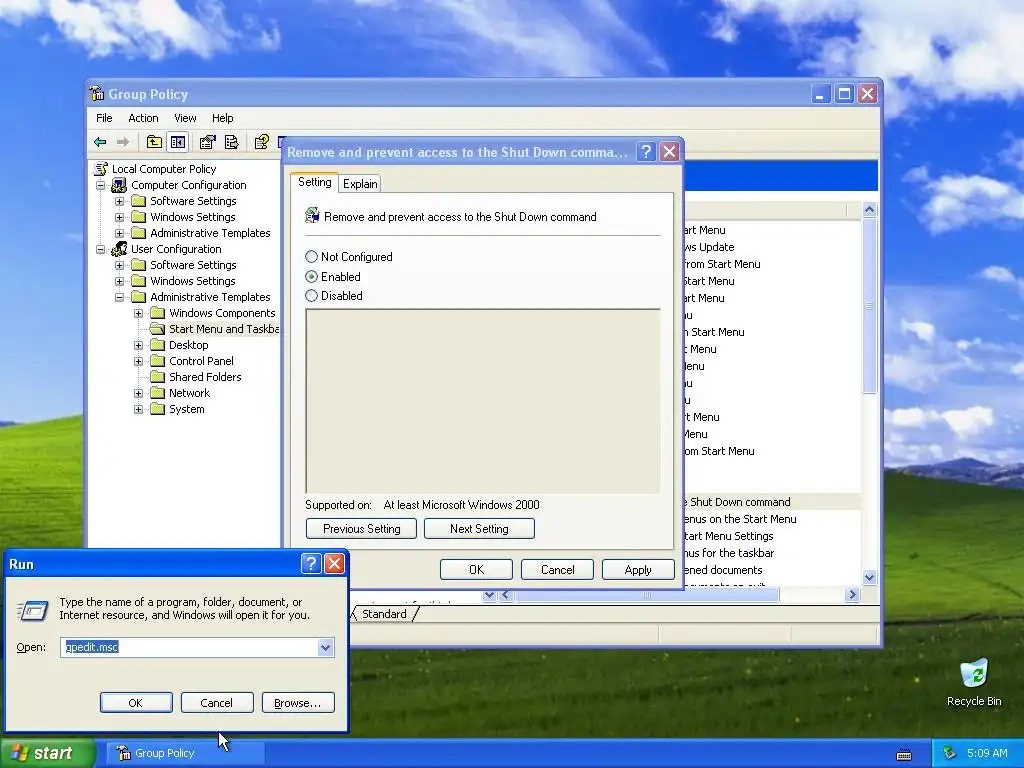Click the Group Policy taskbar button
The image size is (1024, 768).
(x=186, y=753)
